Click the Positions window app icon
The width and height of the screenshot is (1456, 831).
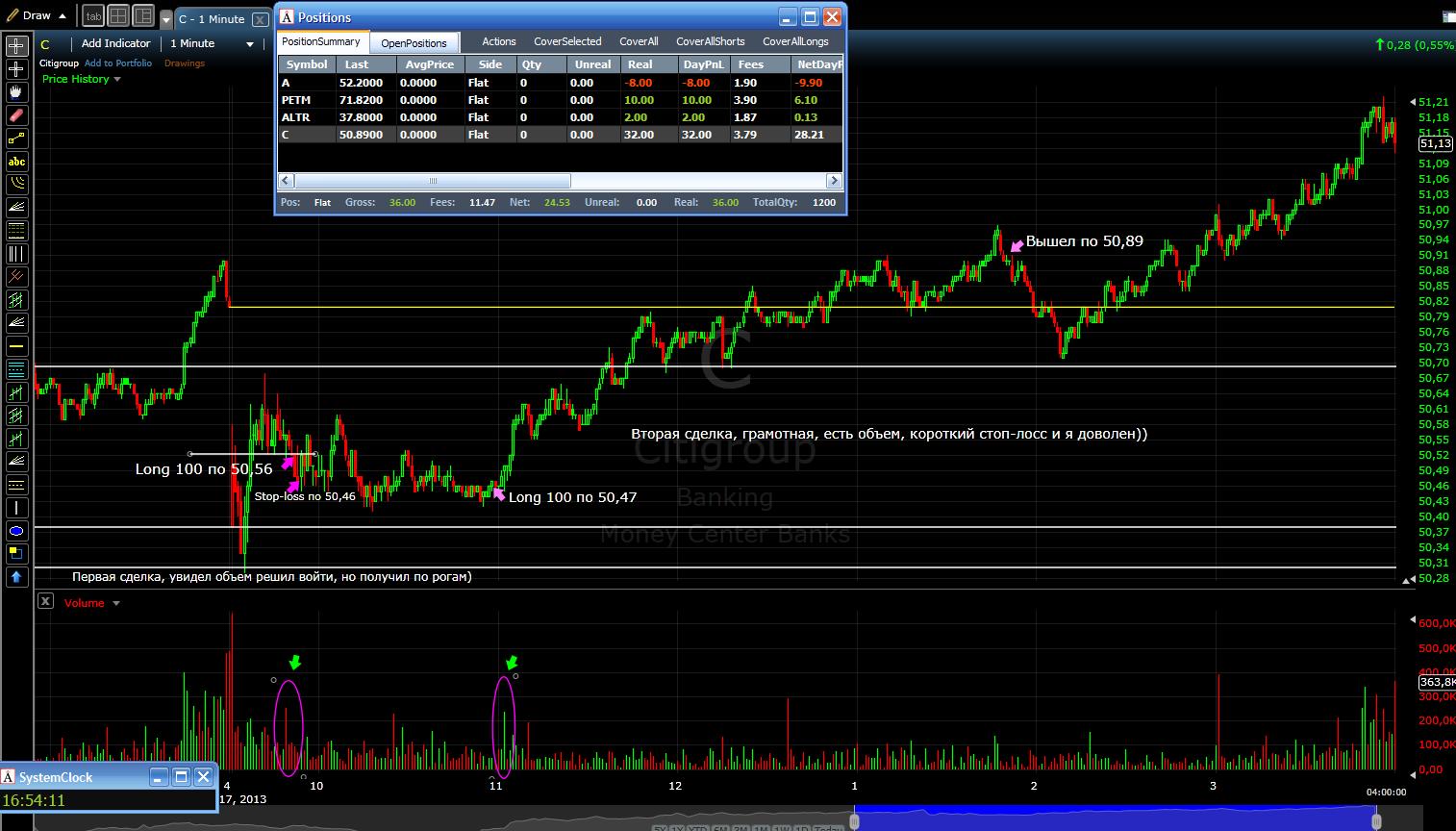287,17
